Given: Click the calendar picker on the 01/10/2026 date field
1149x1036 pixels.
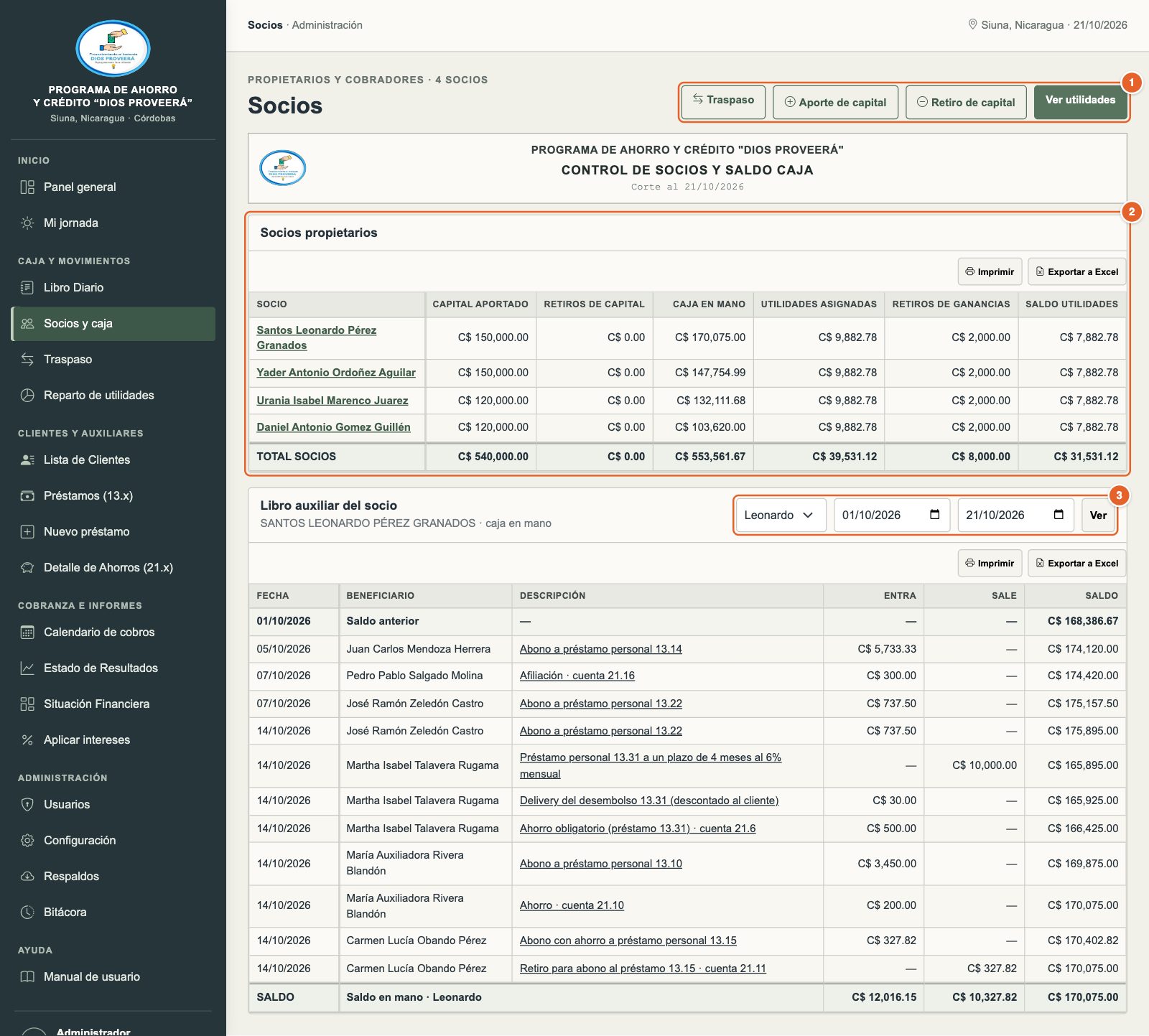Looking at the screenshot, I should [934, 515].
